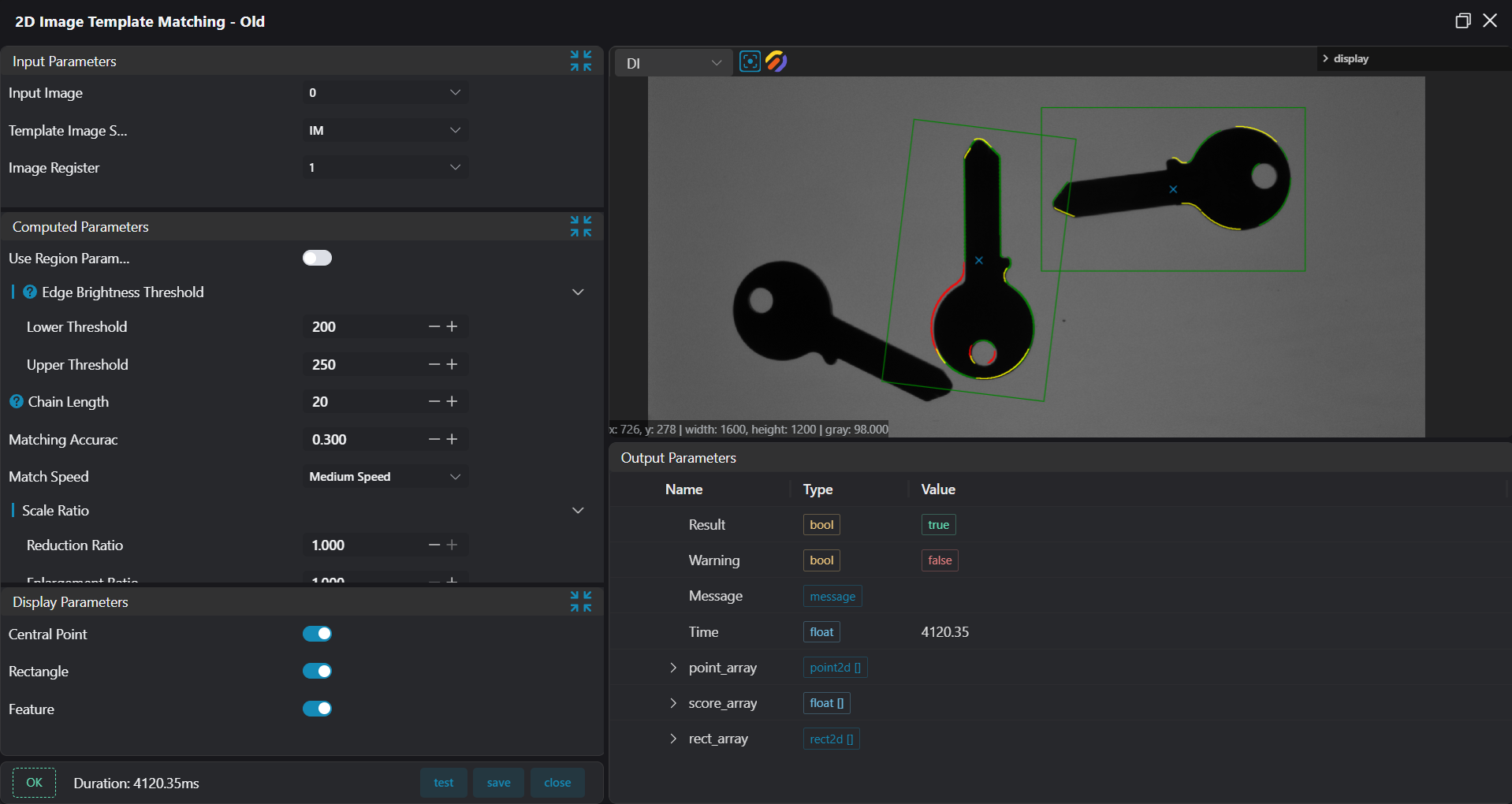Collapse the Input Parameters panel

581,61
